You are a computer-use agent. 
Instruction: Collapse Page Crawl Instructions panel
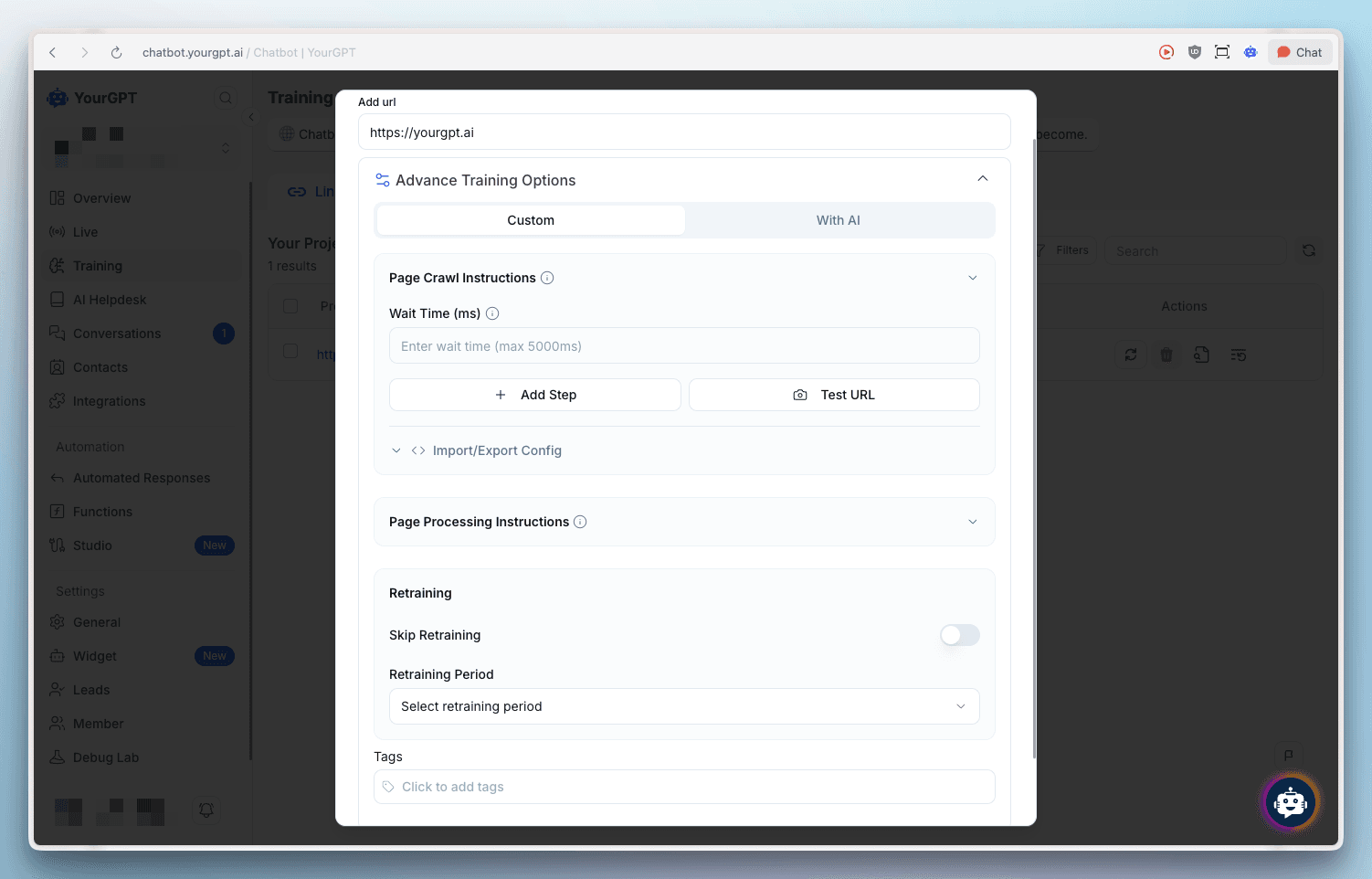(972, 278)
